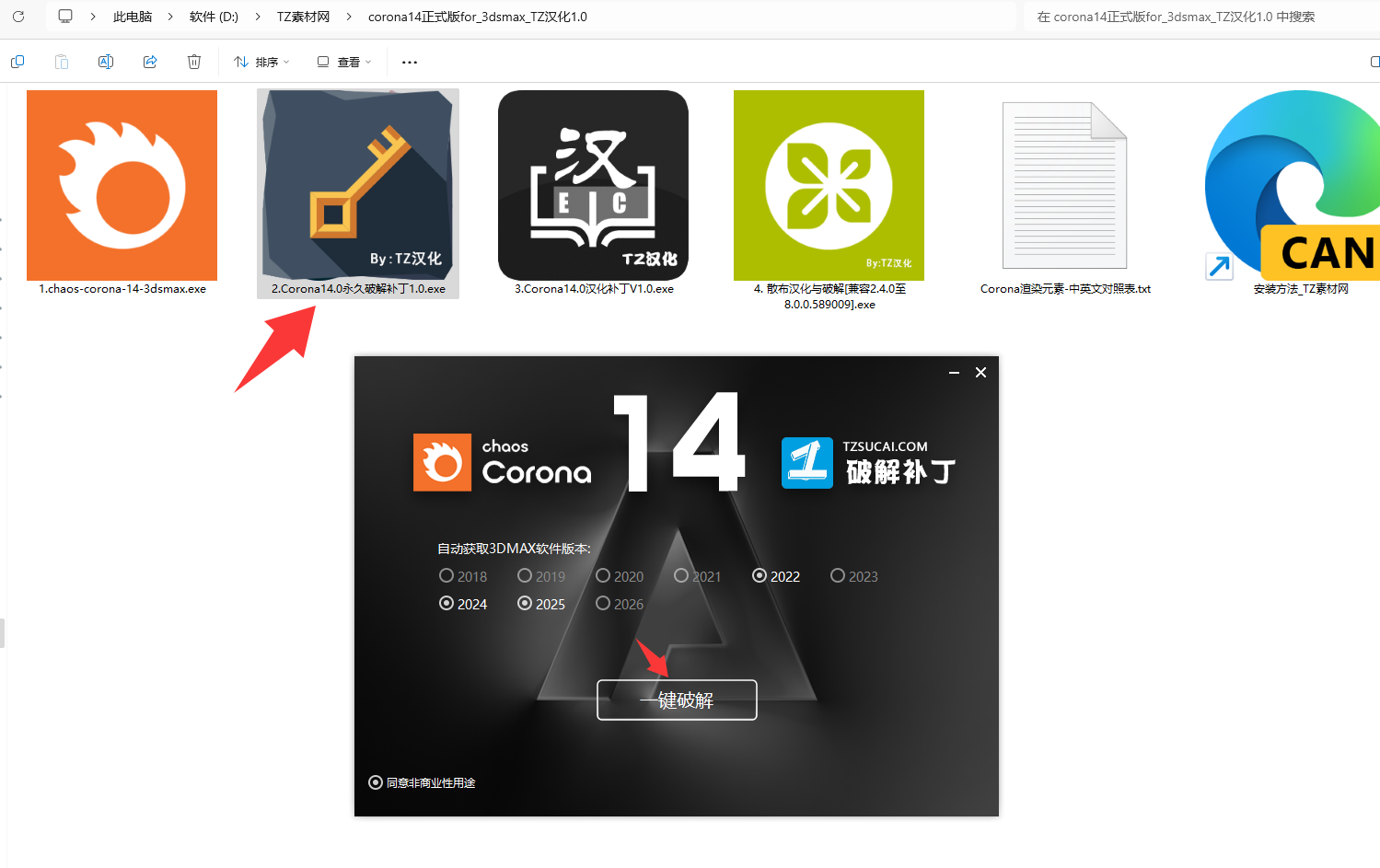Select the orange chaos-corona-14-3dsmax installer icon
The width and height of the screenshot is (1380, 868).
click(122, 185)
